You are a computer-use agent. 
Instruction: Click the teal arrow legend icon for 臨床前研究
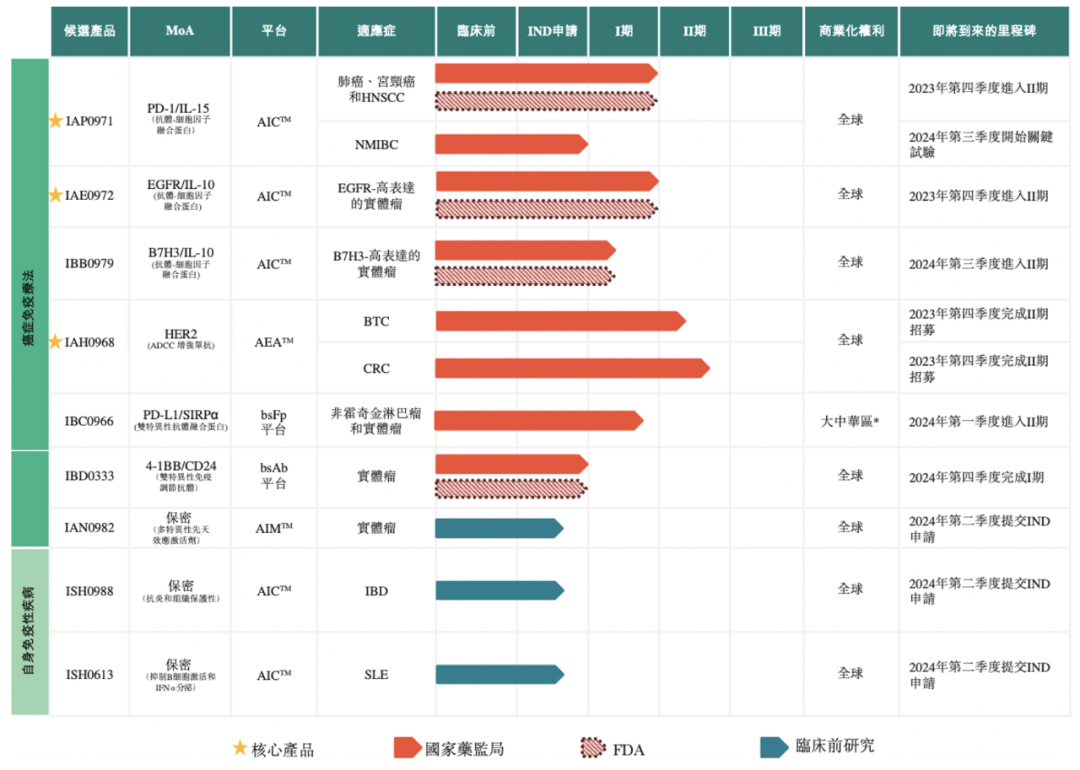pyautogui.click(x=774, y=747)
